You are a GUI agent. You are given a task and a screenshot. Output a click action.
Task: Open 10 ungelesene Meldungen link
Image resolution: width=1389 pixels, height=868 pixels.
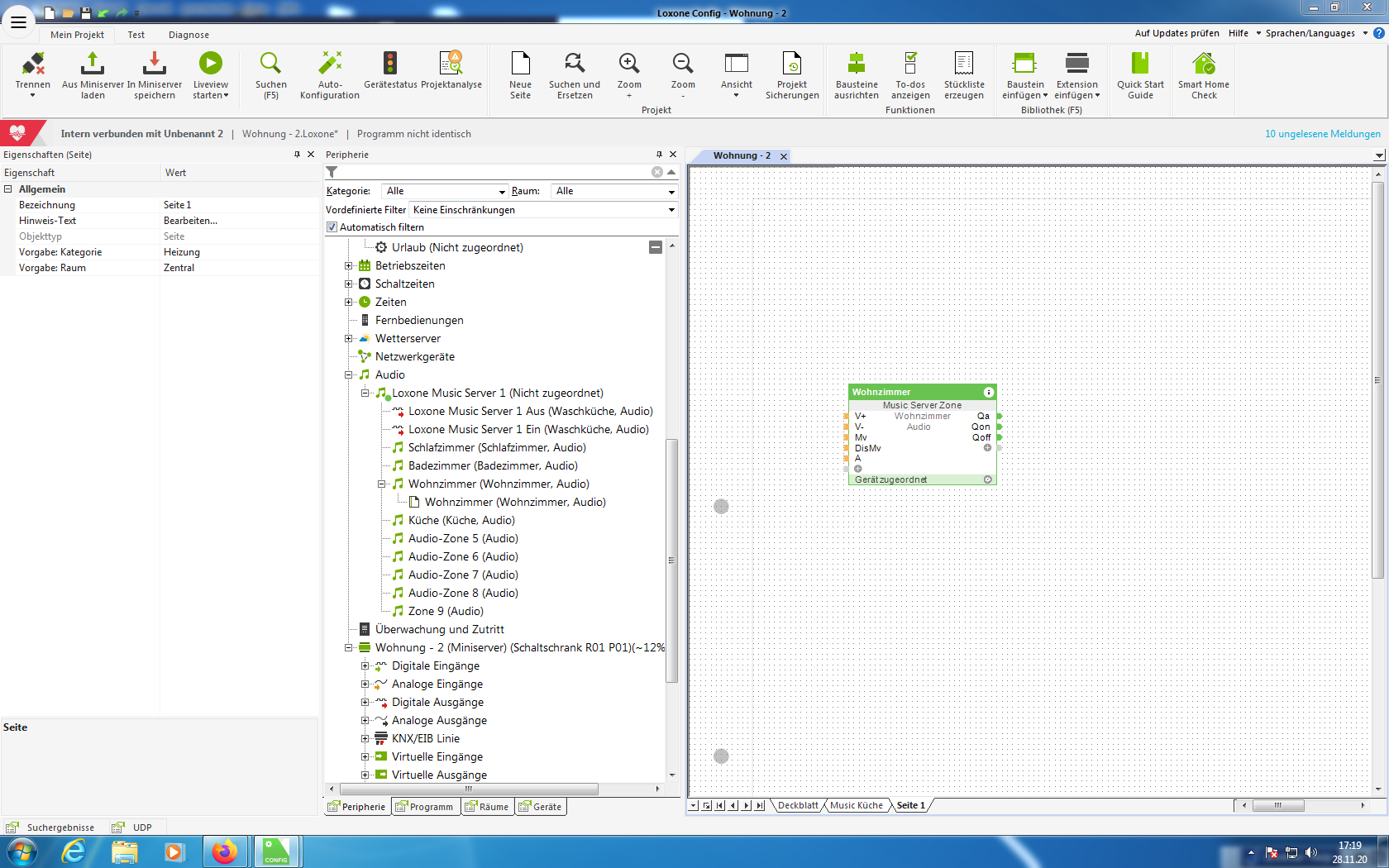1322,134
